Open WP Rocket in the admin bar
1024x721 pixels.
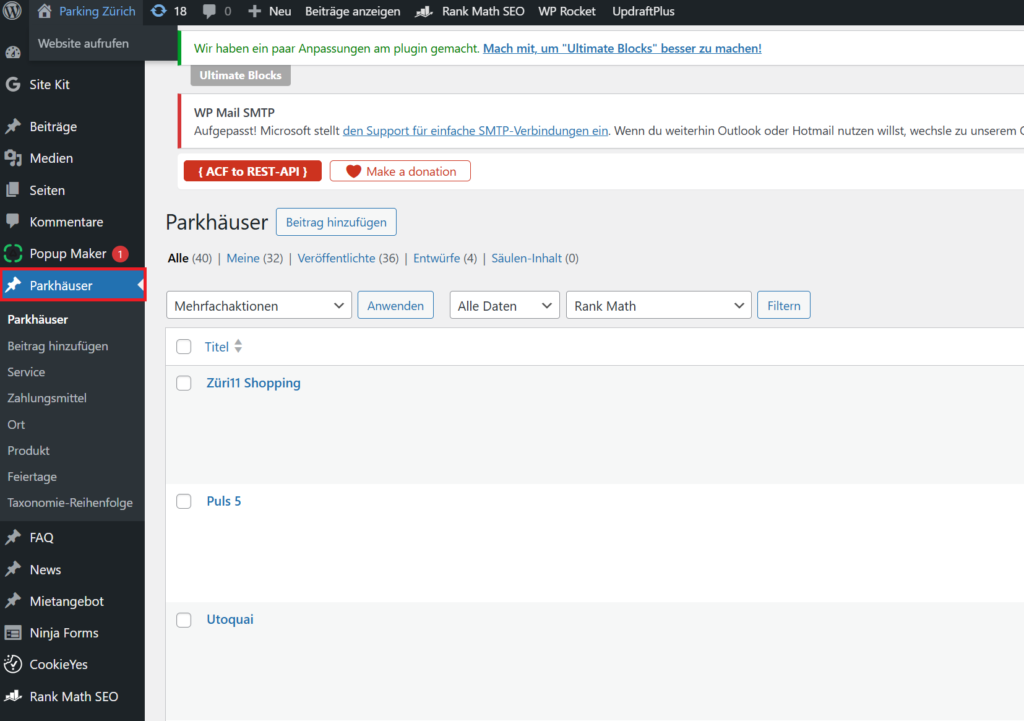[x=567, y=12]
